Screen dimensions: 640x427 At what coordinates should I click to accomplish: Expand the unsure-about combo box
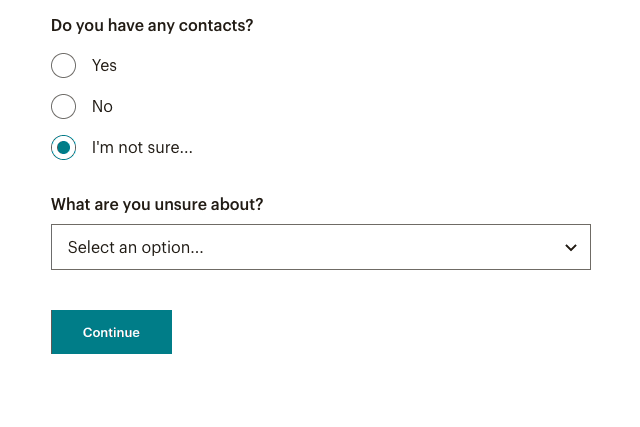click(x=320, y=247)
